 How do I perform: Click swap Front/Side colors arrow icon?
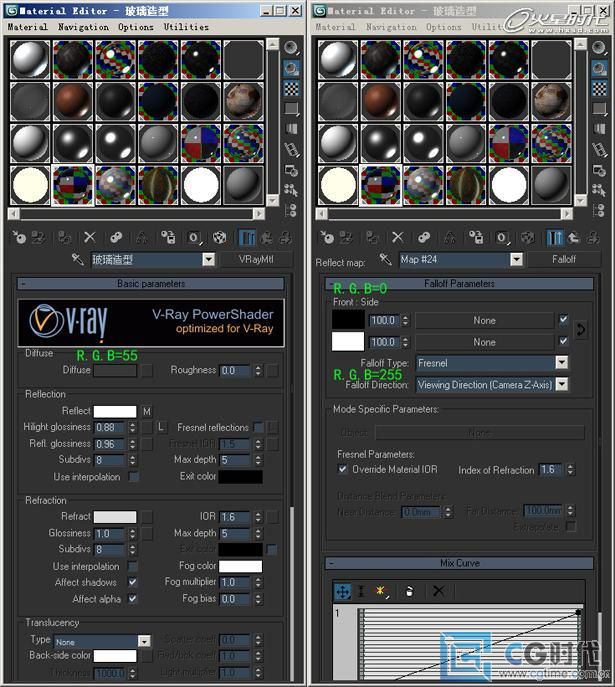[x=581, y=330]
